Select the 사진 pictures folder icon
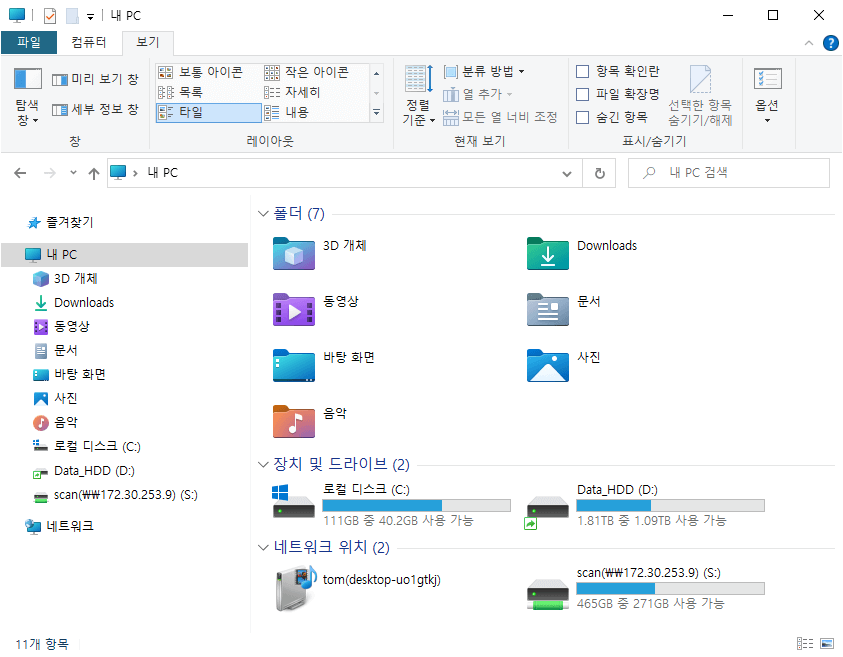 [x=548, y=365]
